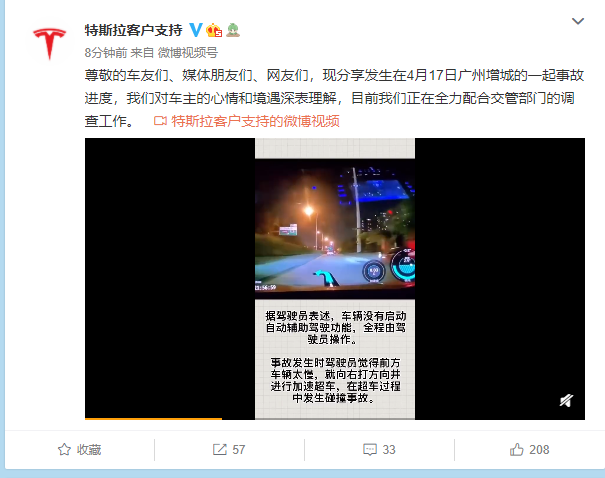Click the 收藏 favorite label
This screenshot has height=478, width=605.
(89, 449)
